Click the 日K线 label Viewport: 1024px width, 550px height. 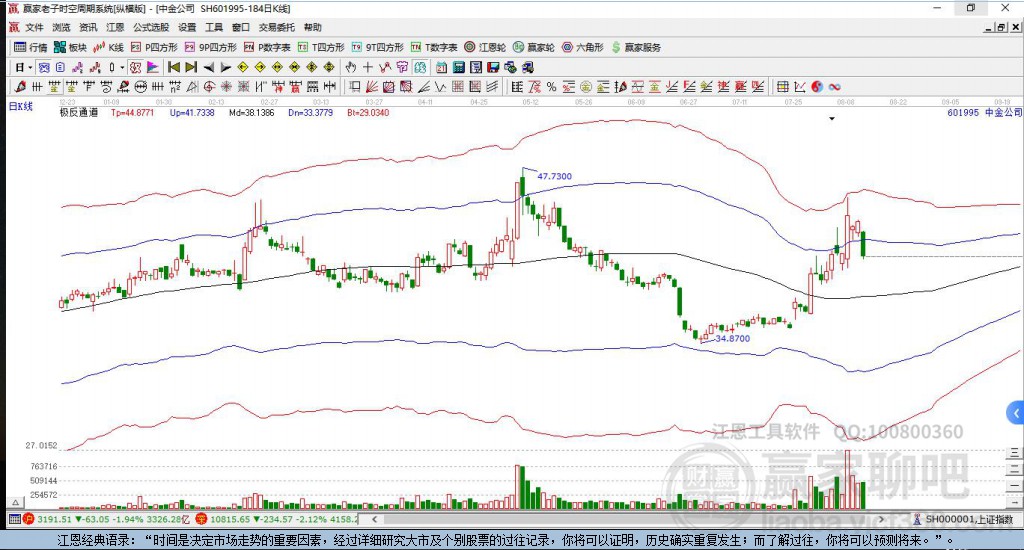20,106
